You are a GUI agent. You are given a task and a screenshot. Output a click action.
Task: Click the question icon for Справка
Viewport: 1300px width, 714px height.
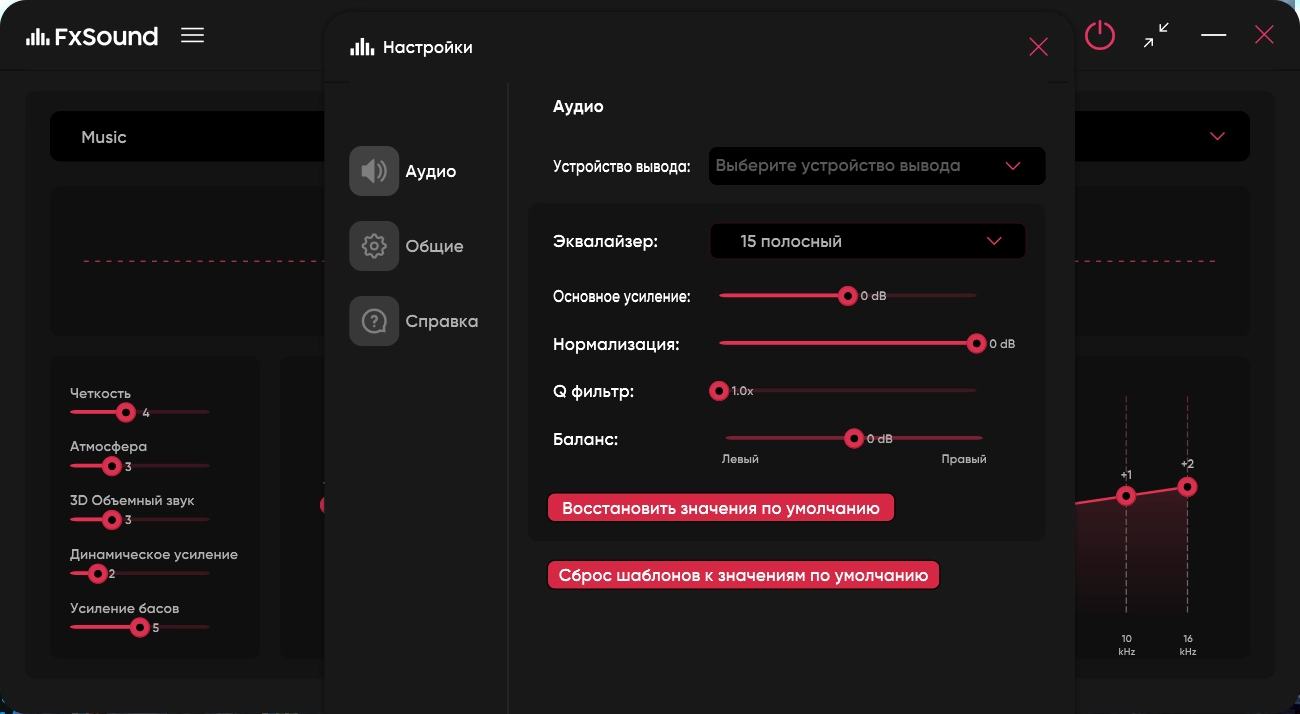pyautogui.click(x=374, y=321)
